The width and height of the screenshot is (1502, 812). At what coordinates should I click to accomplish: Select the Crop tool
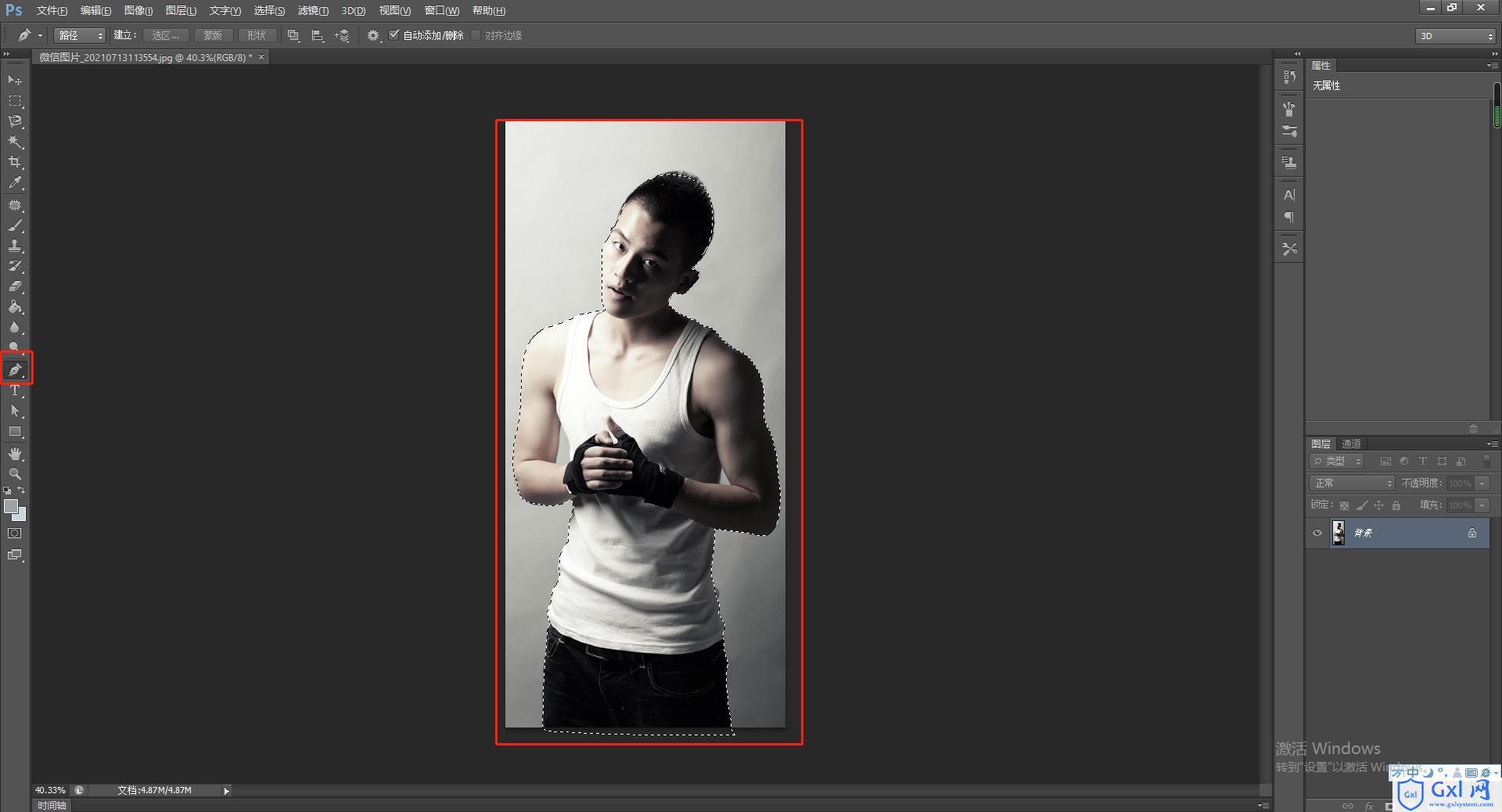15,162
